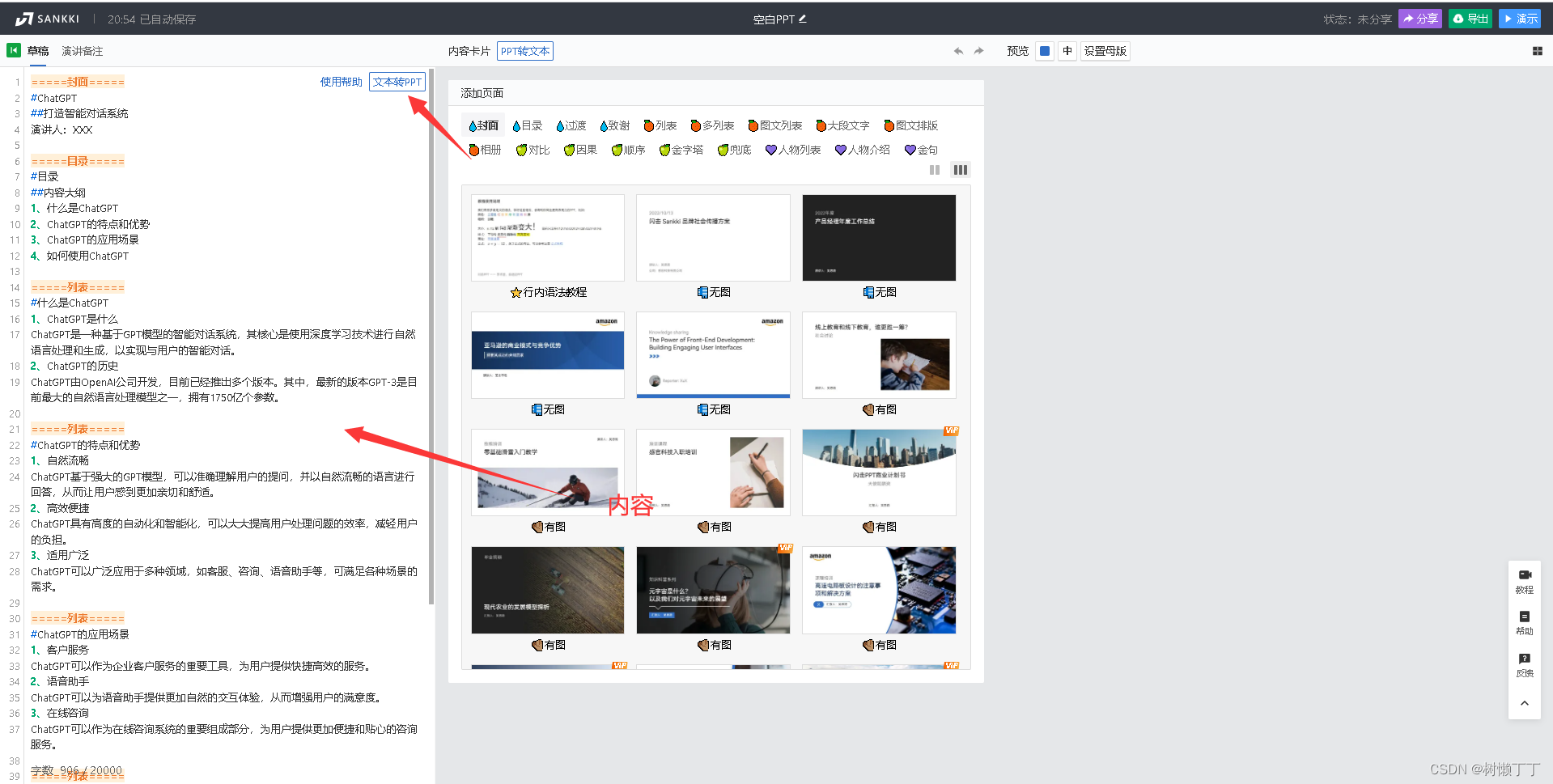
Task: Click the redo arrow icon
Action: click(x=978, y=51)
